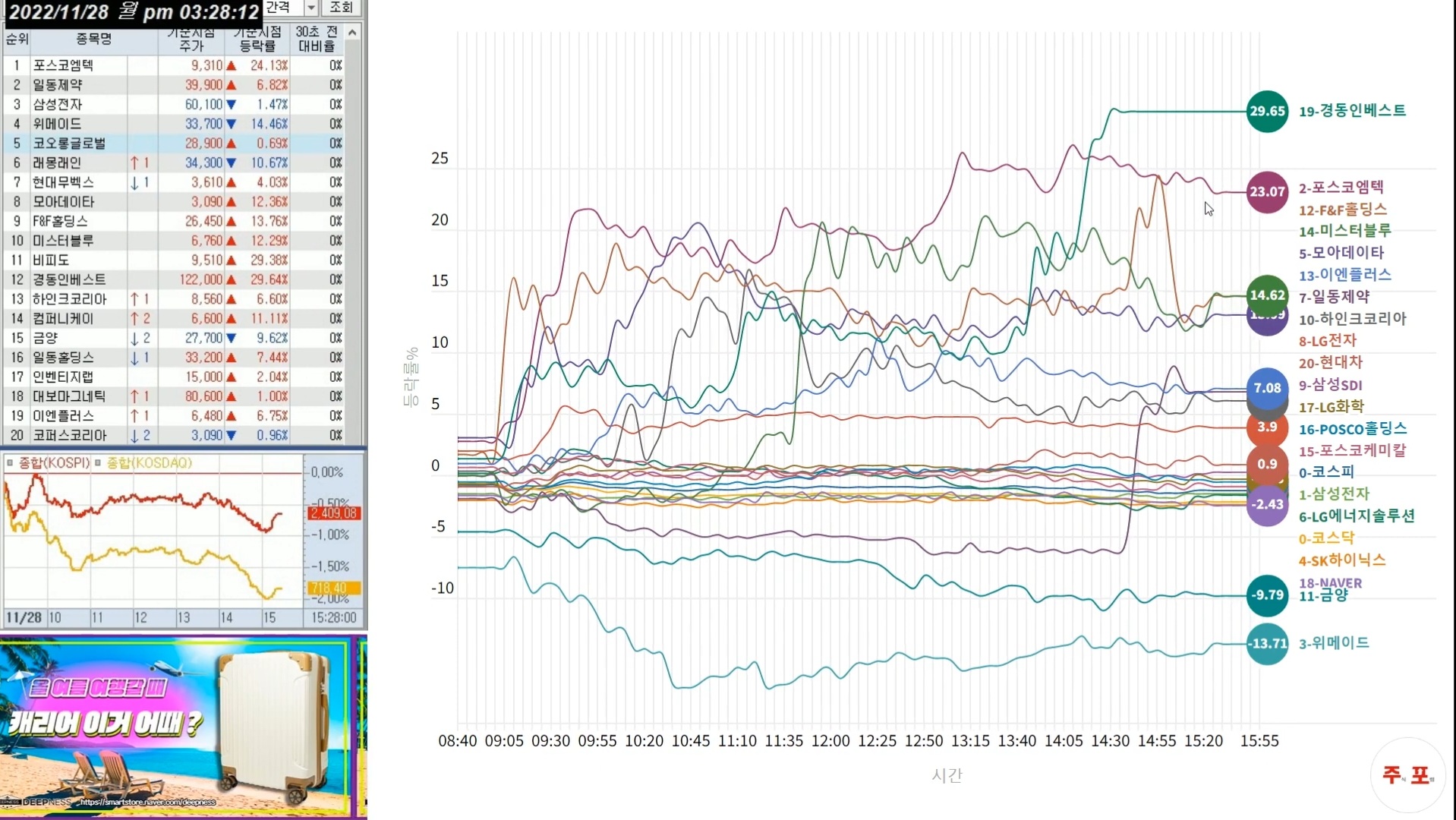Image resolution: width=1456 pixels, height=820 pixels.
Task: Click the 14-미스터블루 chart legend label
Action: click(1344, 231)
